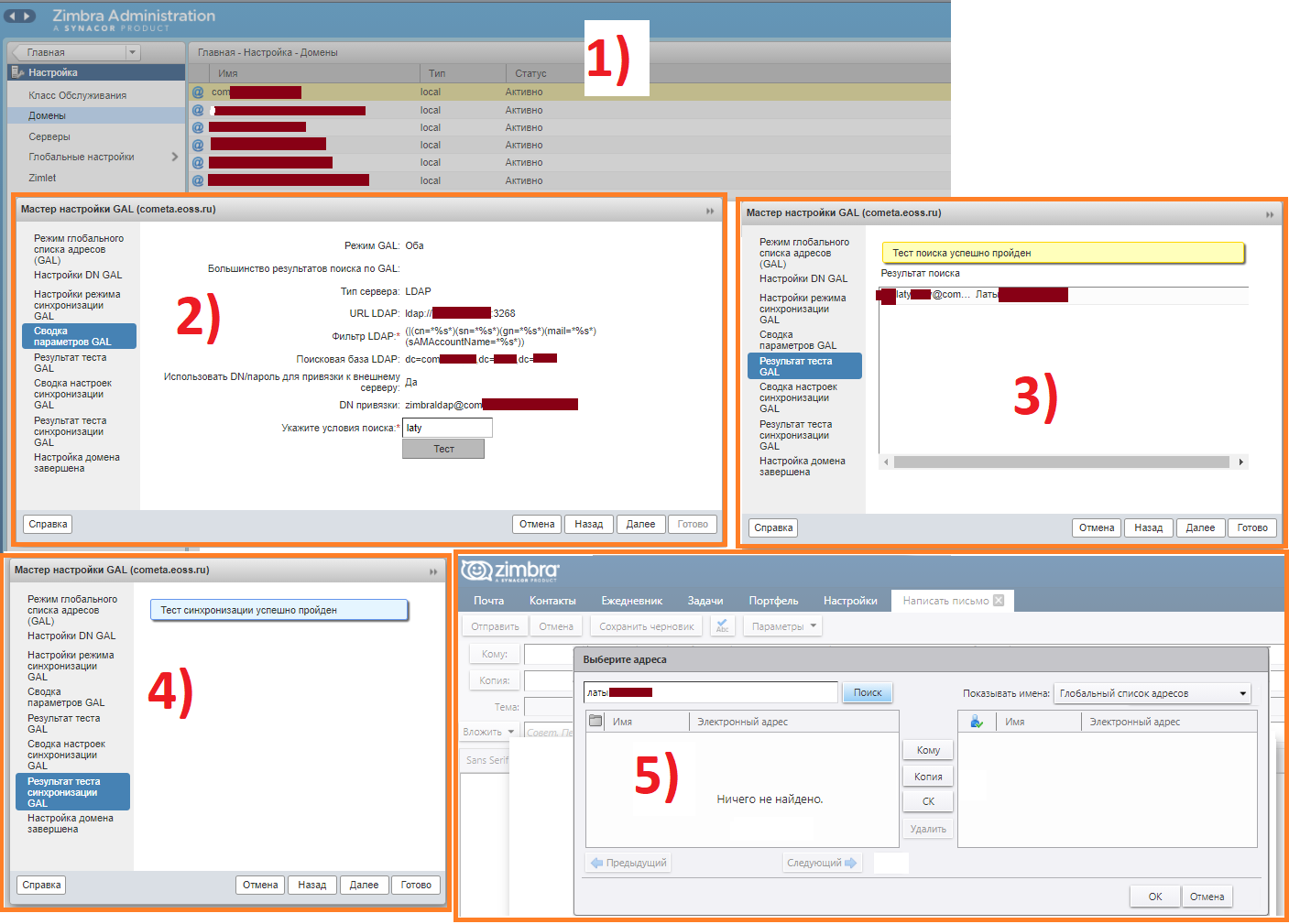The width and height of the screenshot is (1289, 924).
Task: Click the Удалить button in address dialog
Action: tap(928, 829)
